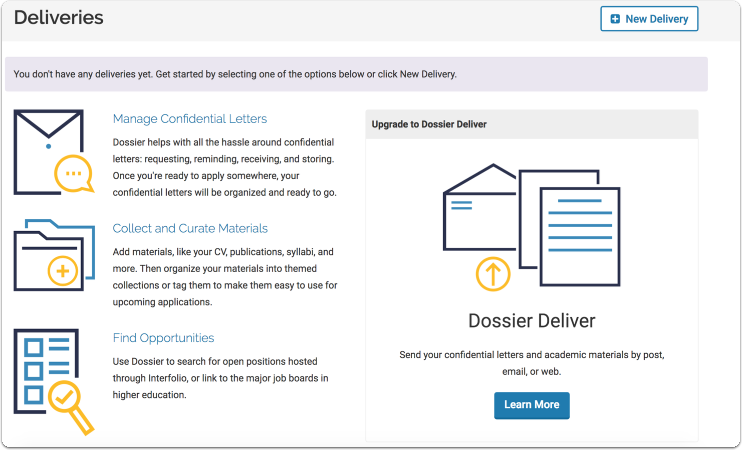Open the Manage Confidential Letters link

[x=190, y=119]
